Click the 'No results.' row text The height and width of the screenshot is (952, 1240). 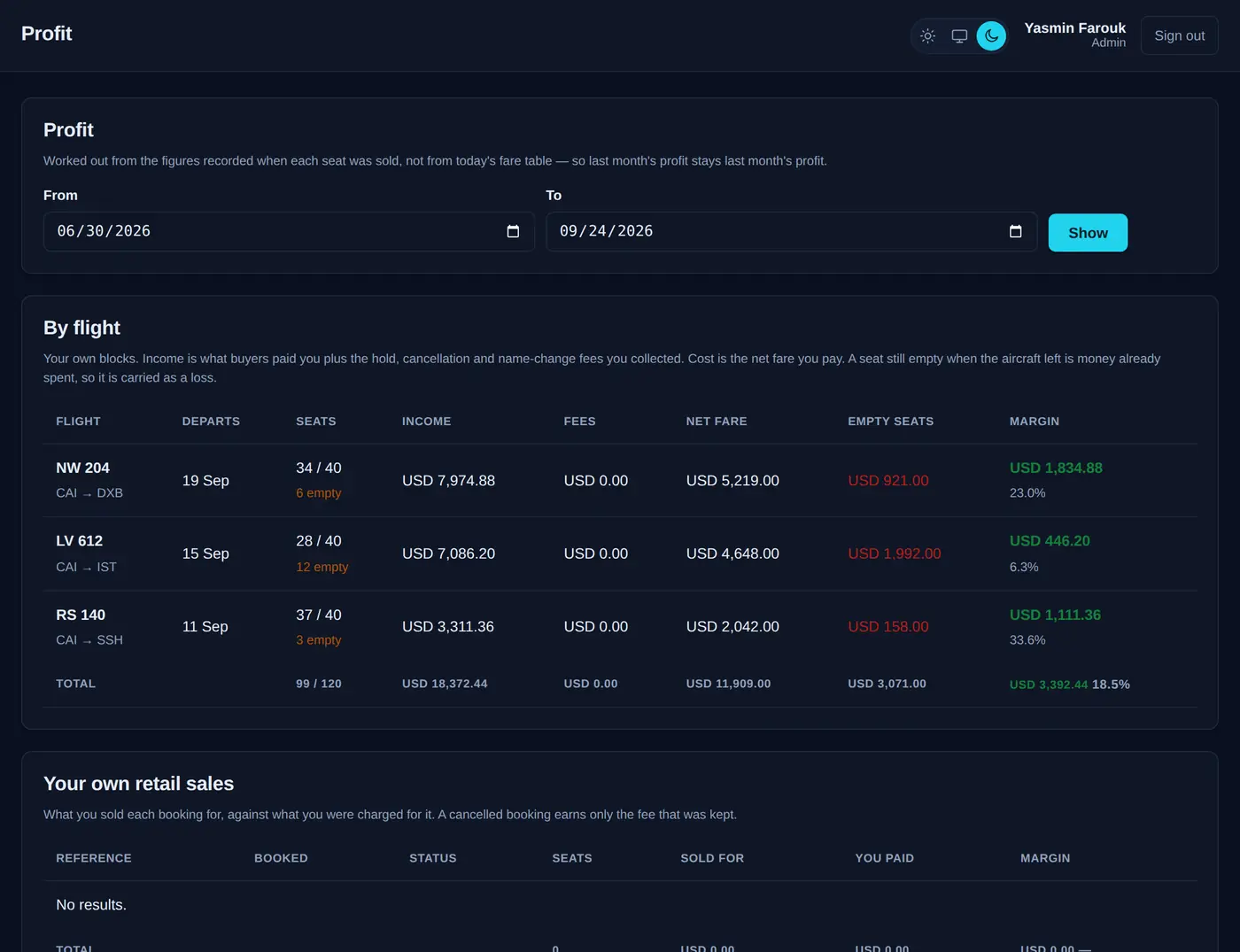pos(91,905)
